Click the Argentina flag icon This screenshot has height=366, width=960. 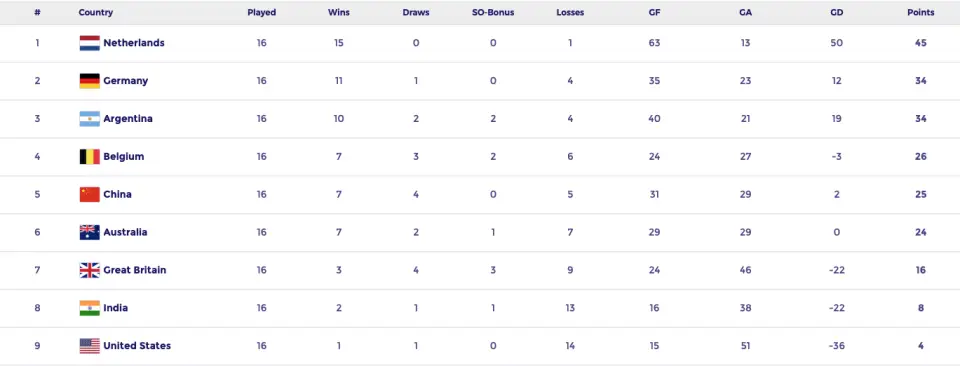[89, 119]
